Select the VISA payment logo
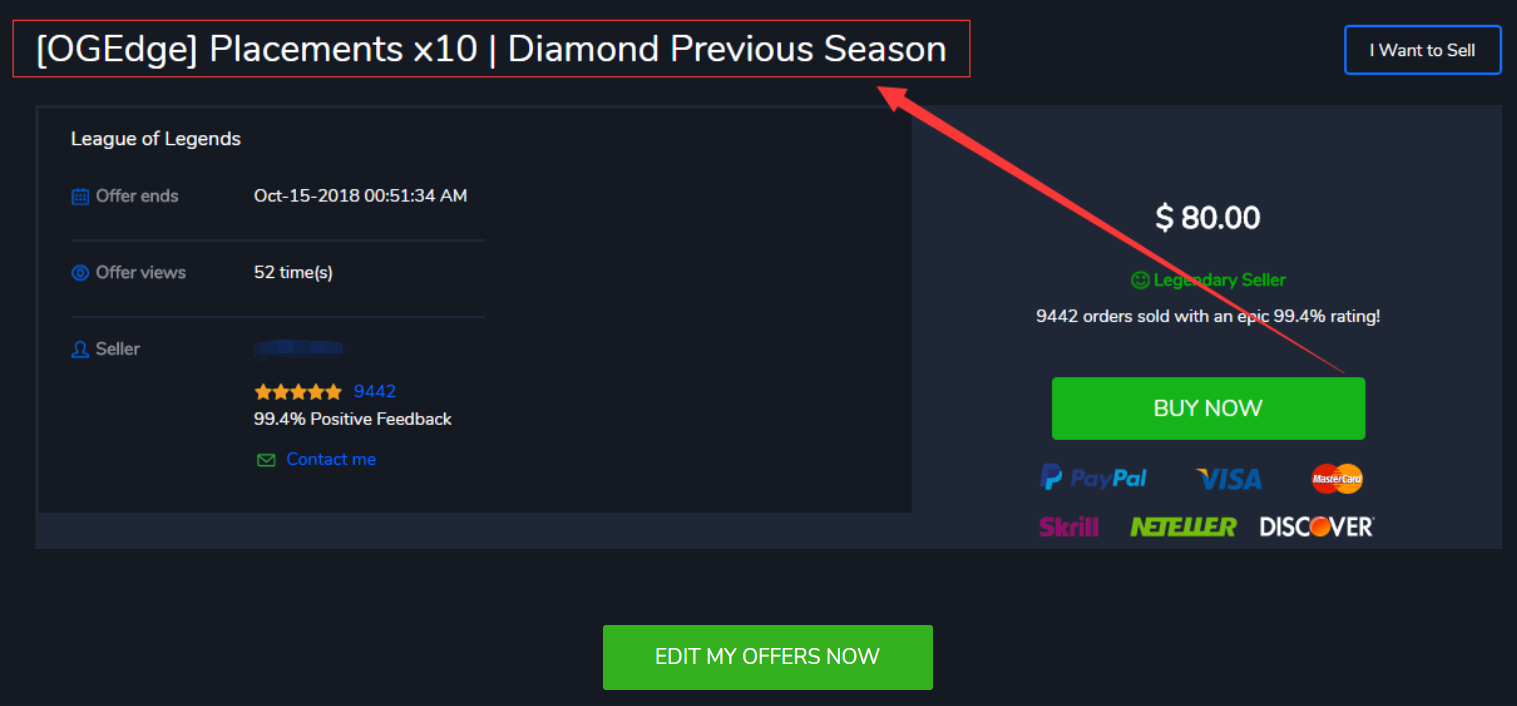The height and width of the screenshot is (706, 1517). click(1229, 479)
